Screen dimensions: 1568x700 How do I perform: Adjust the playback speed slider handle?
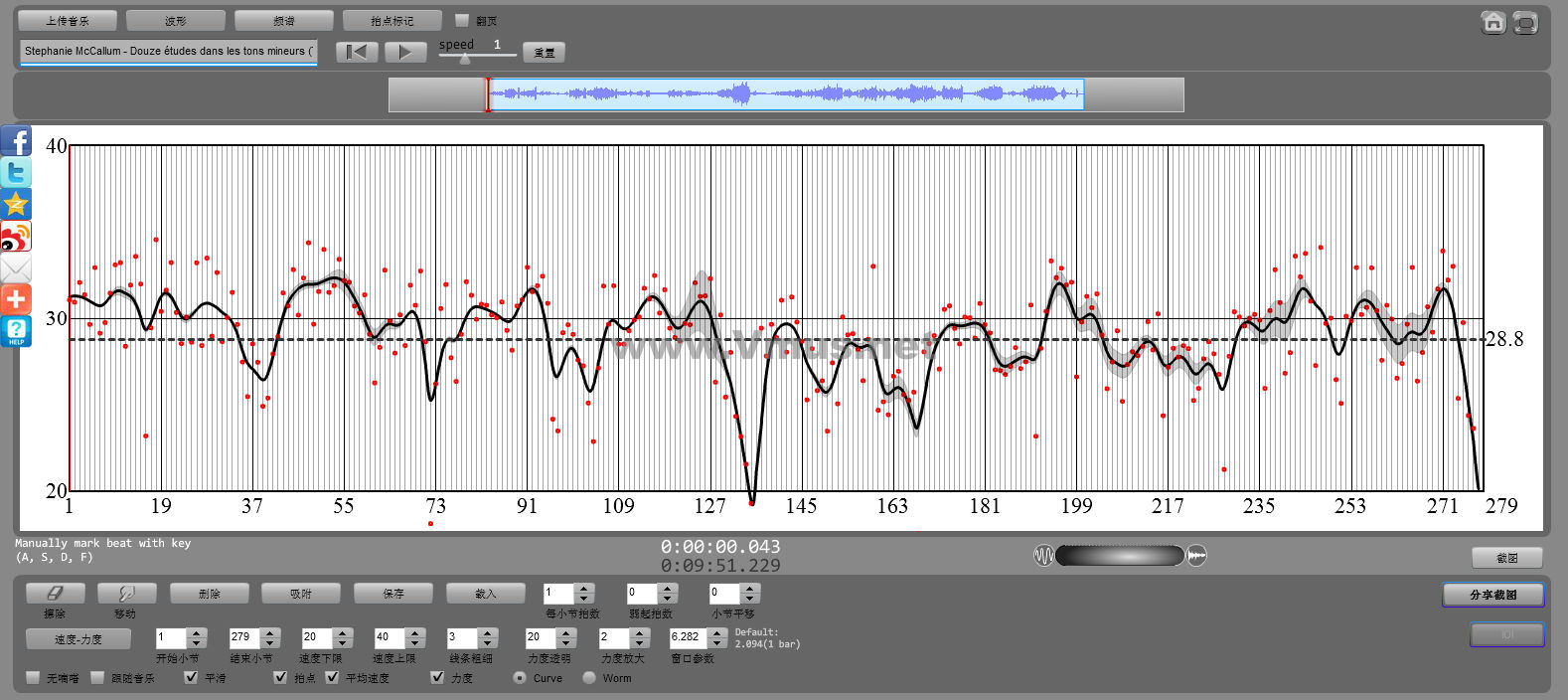click(x=464, y=59)
